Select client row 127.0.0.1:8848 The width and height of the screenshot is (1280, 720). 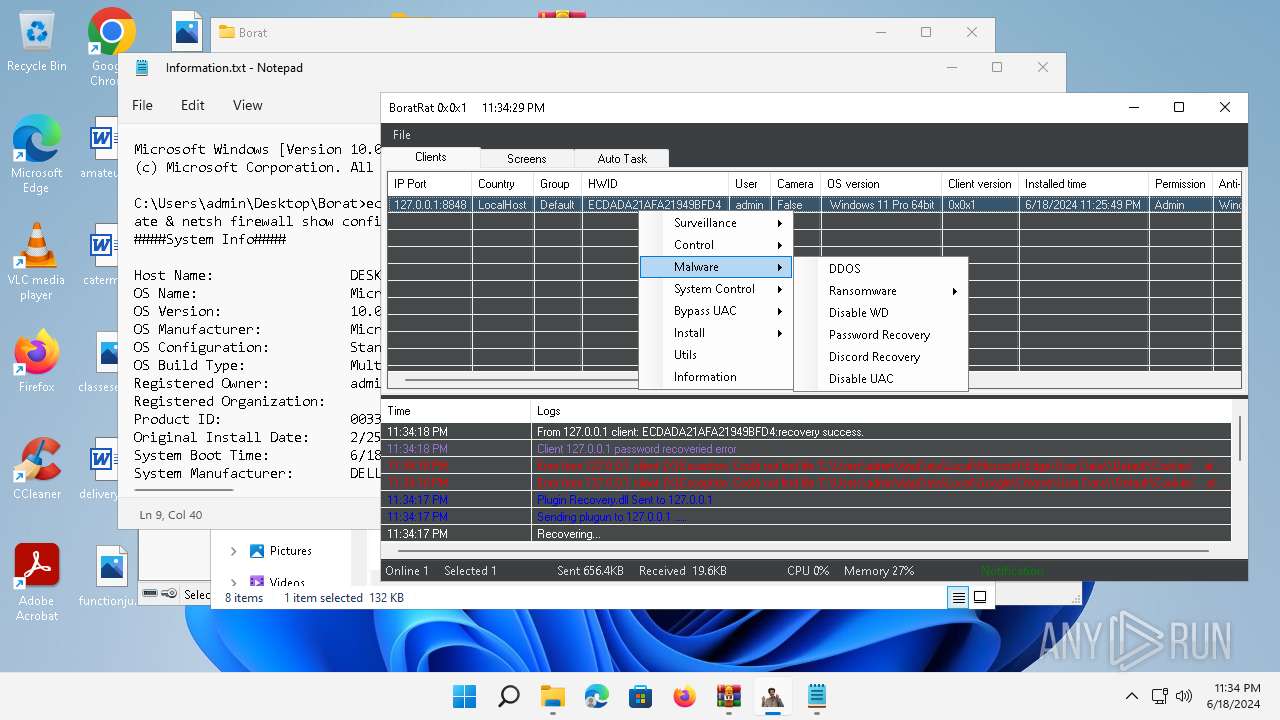tap(815, 205)
